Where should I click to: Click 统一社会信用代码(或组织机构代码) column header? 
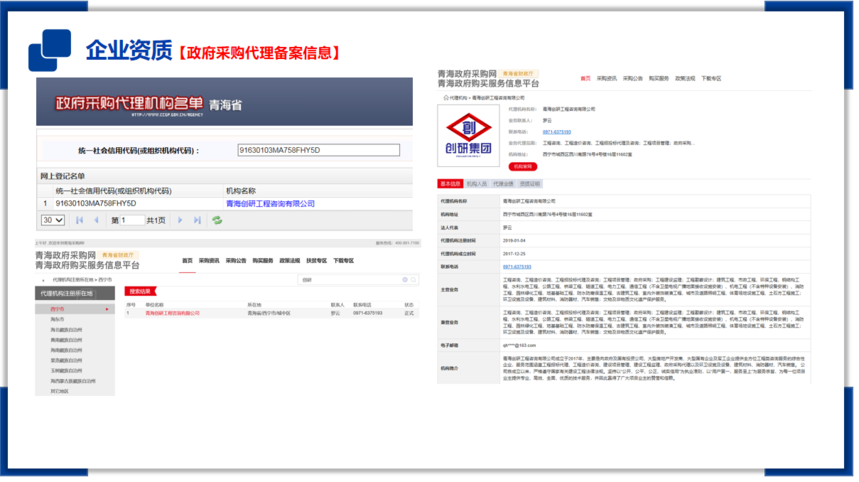point(113,191)
